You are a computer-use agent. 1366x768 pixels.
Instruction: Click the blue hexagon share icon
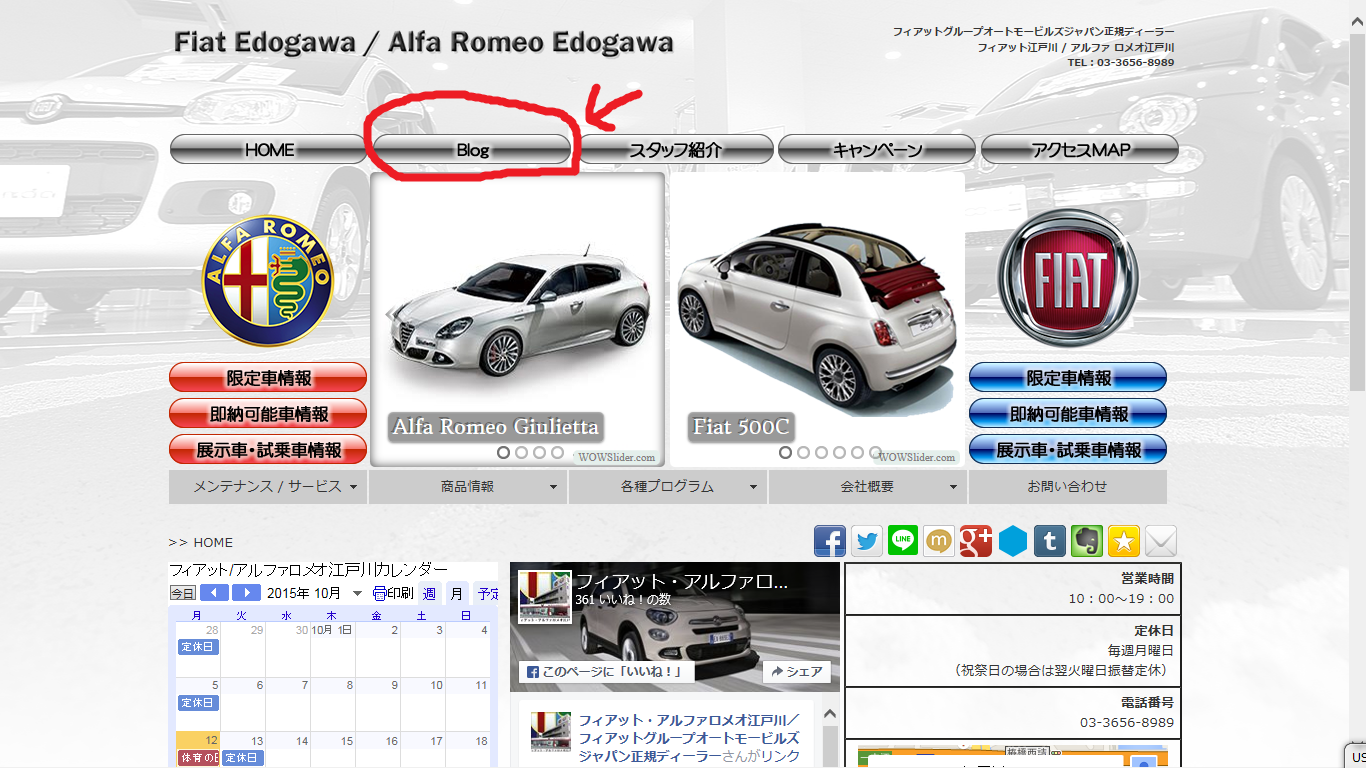click(x=1013, y=541)
